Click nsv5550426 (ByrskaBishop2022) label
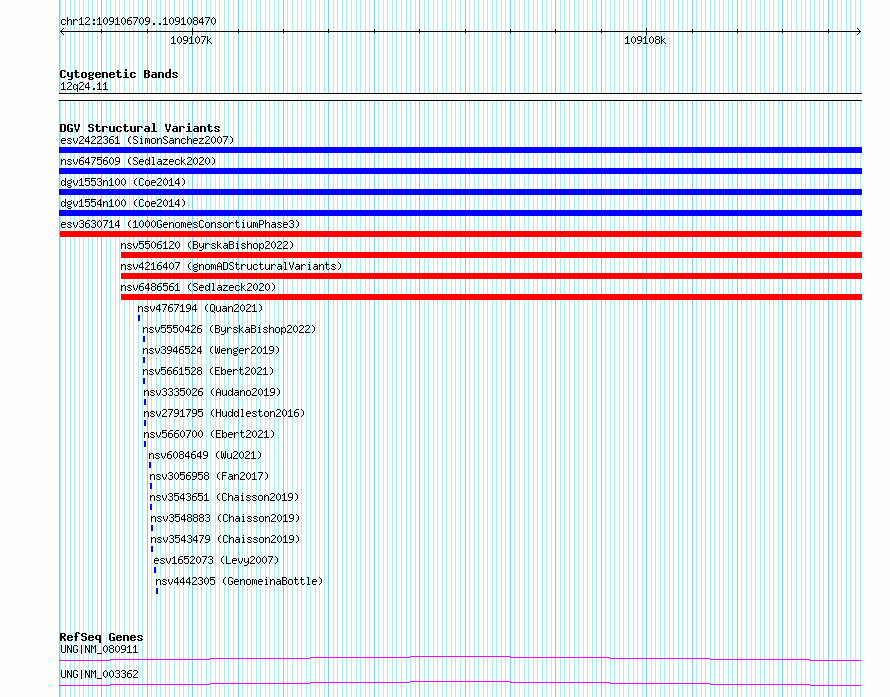Image resolution: width=890 pixels, height=697 pixels. (x=229, y=329)
